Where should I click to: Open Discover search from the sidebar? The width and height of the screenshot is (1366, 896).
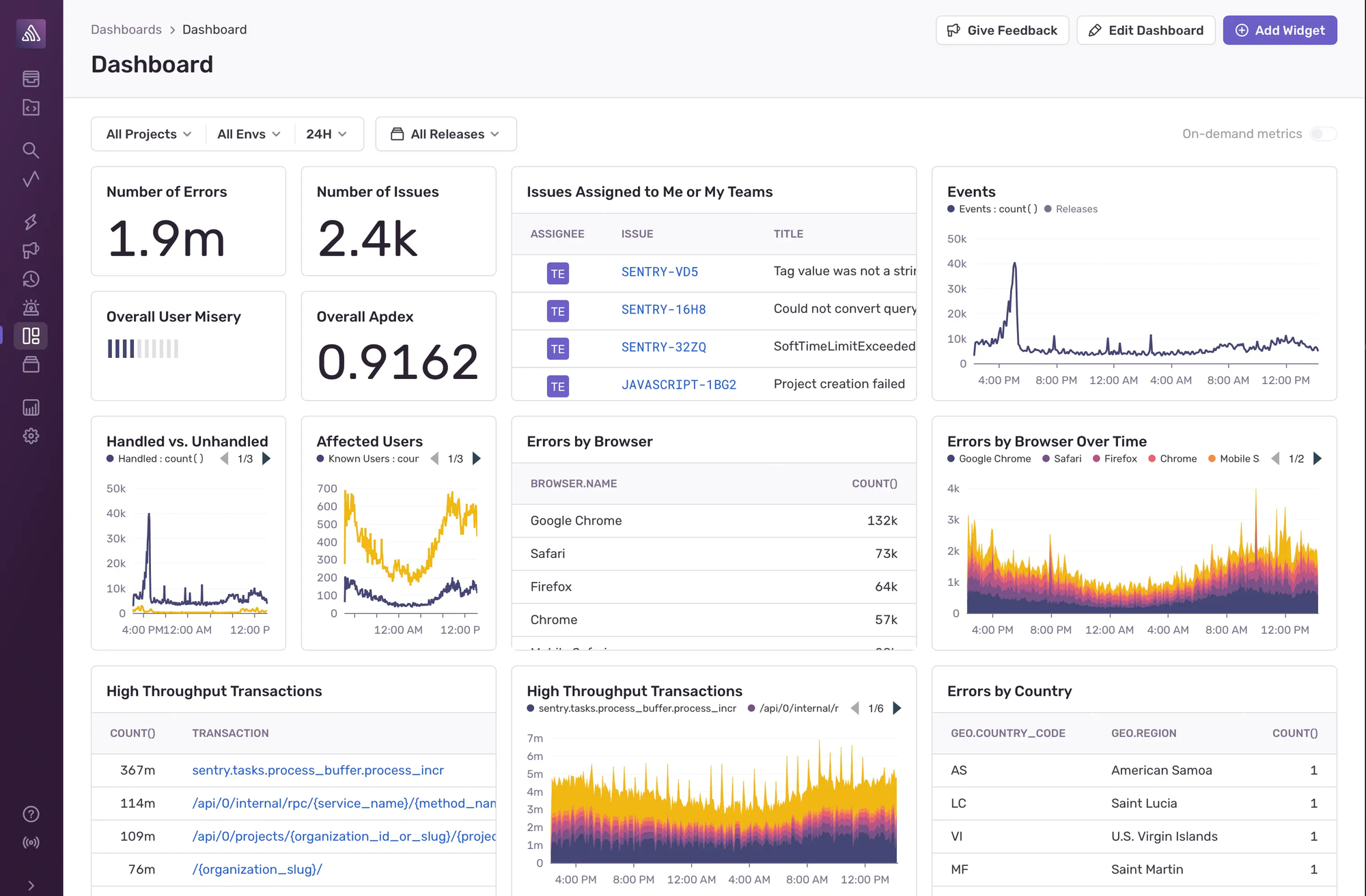click(x=31, y=150)
